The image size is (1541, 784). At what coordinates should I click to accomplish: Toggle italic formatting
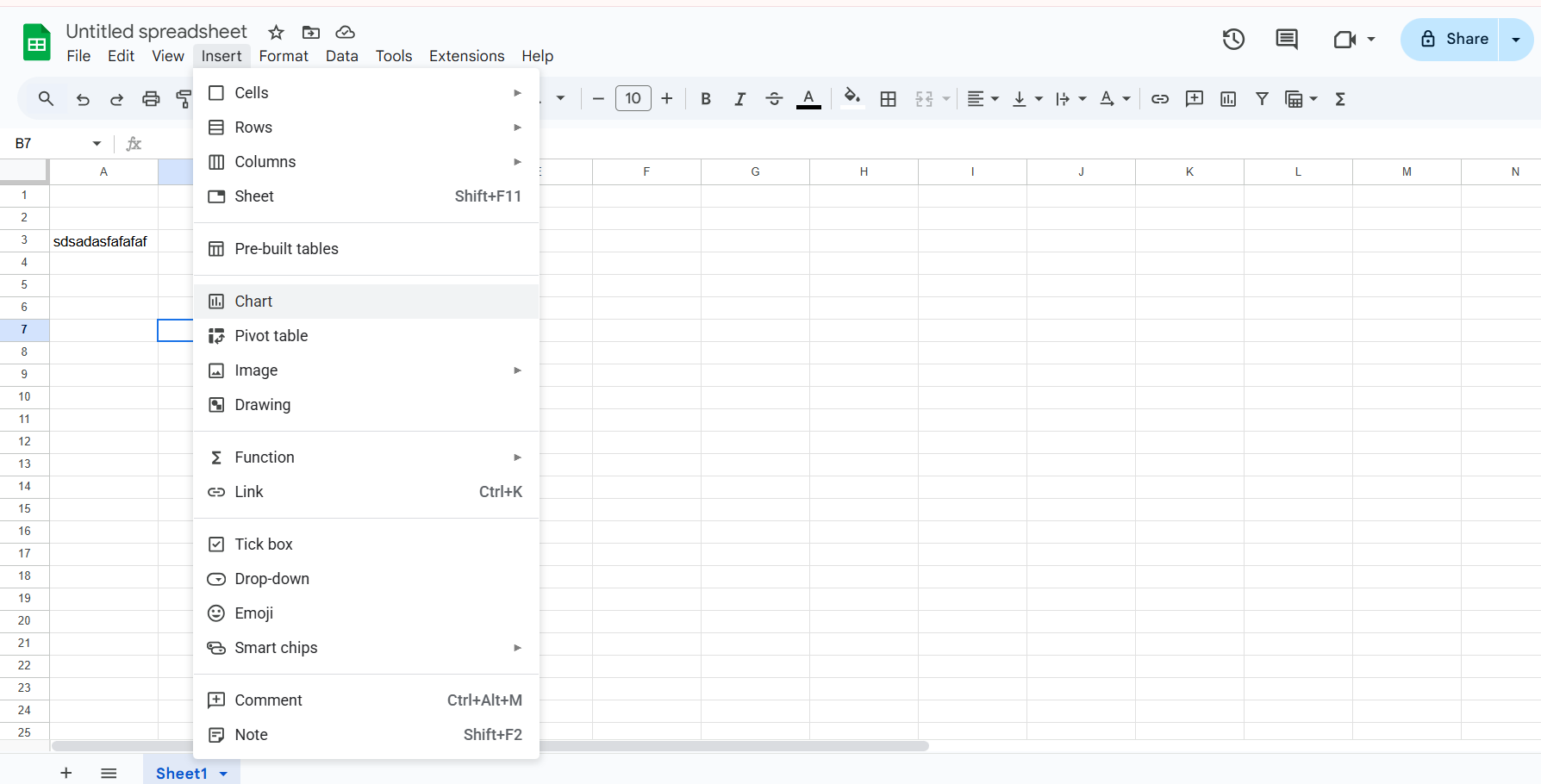(x=739, y=99)
